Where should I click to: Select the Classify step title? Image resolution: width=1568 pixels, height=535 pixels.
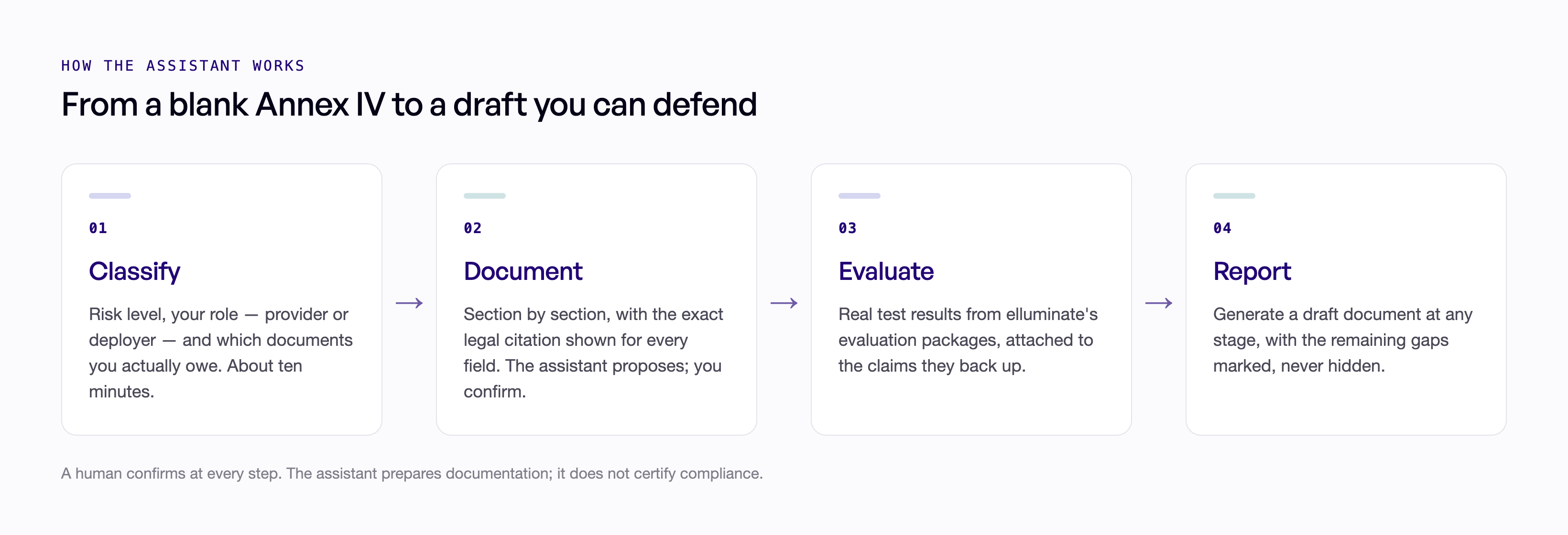click(x=134, y=271)
